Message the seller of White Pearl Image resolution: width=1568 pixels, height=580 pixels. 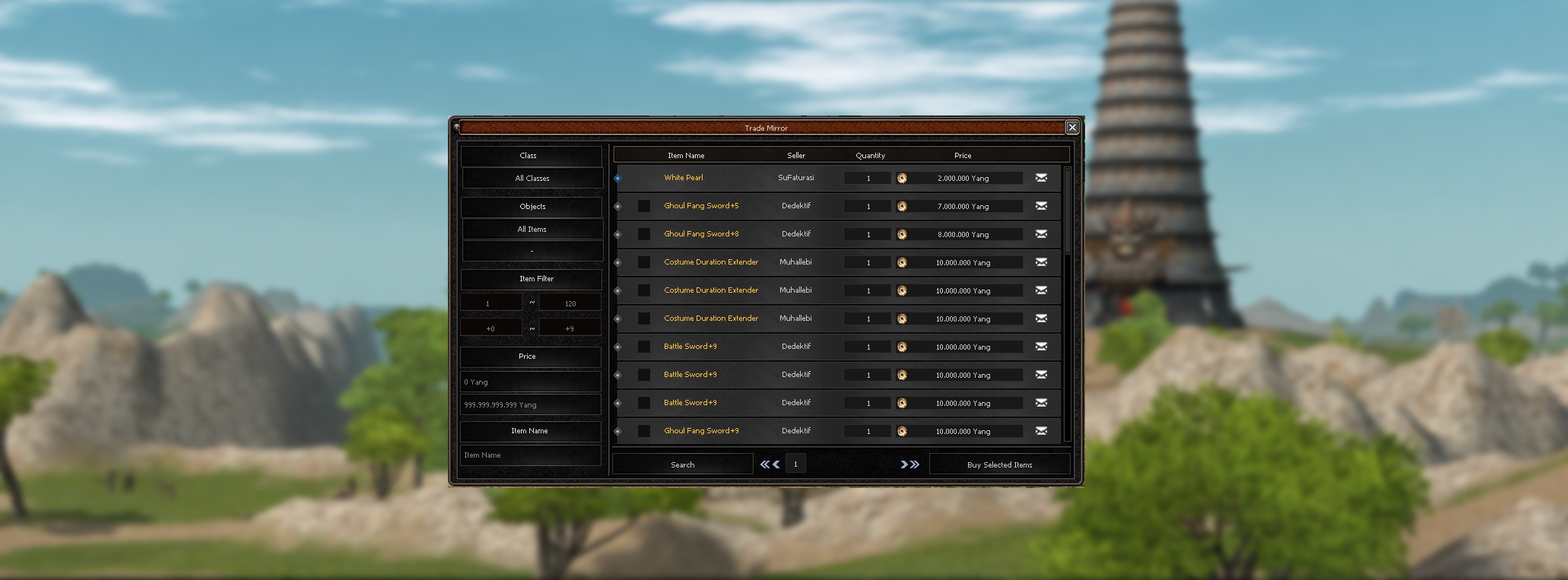click(x=1041, y=178)
